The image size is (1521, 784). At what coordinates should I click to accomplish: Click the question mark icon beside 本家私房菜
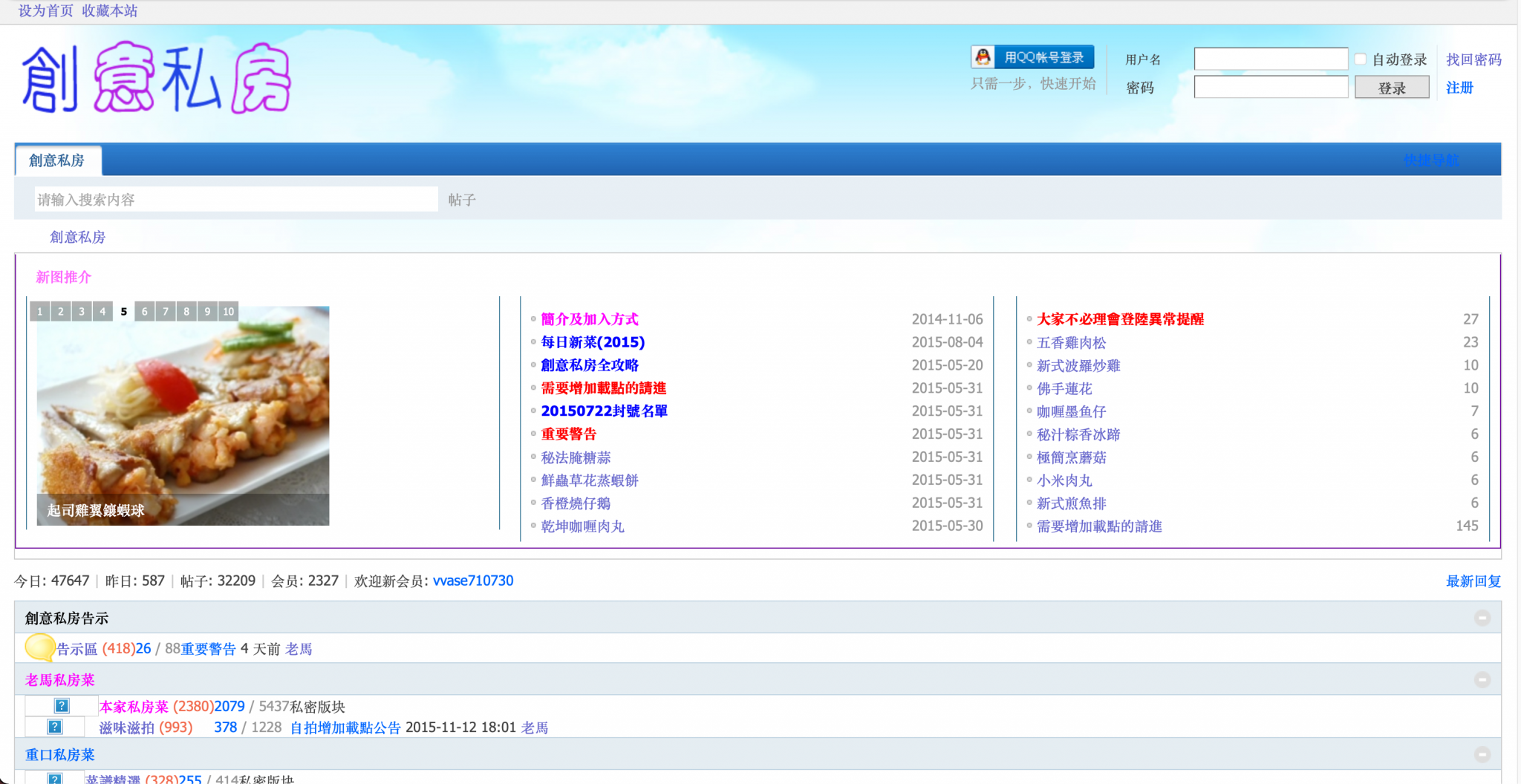coord(62,706)
